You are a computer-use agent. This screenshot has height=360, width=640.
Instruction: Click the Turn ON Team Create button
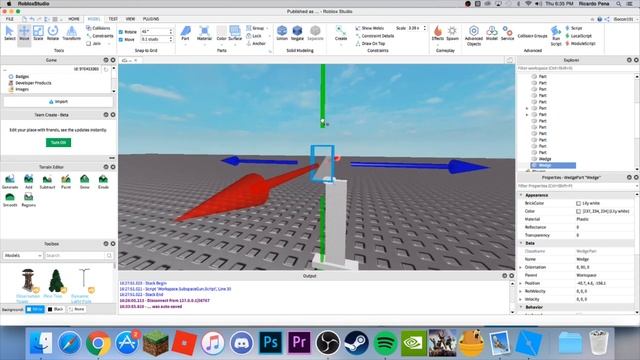[58, 142]
